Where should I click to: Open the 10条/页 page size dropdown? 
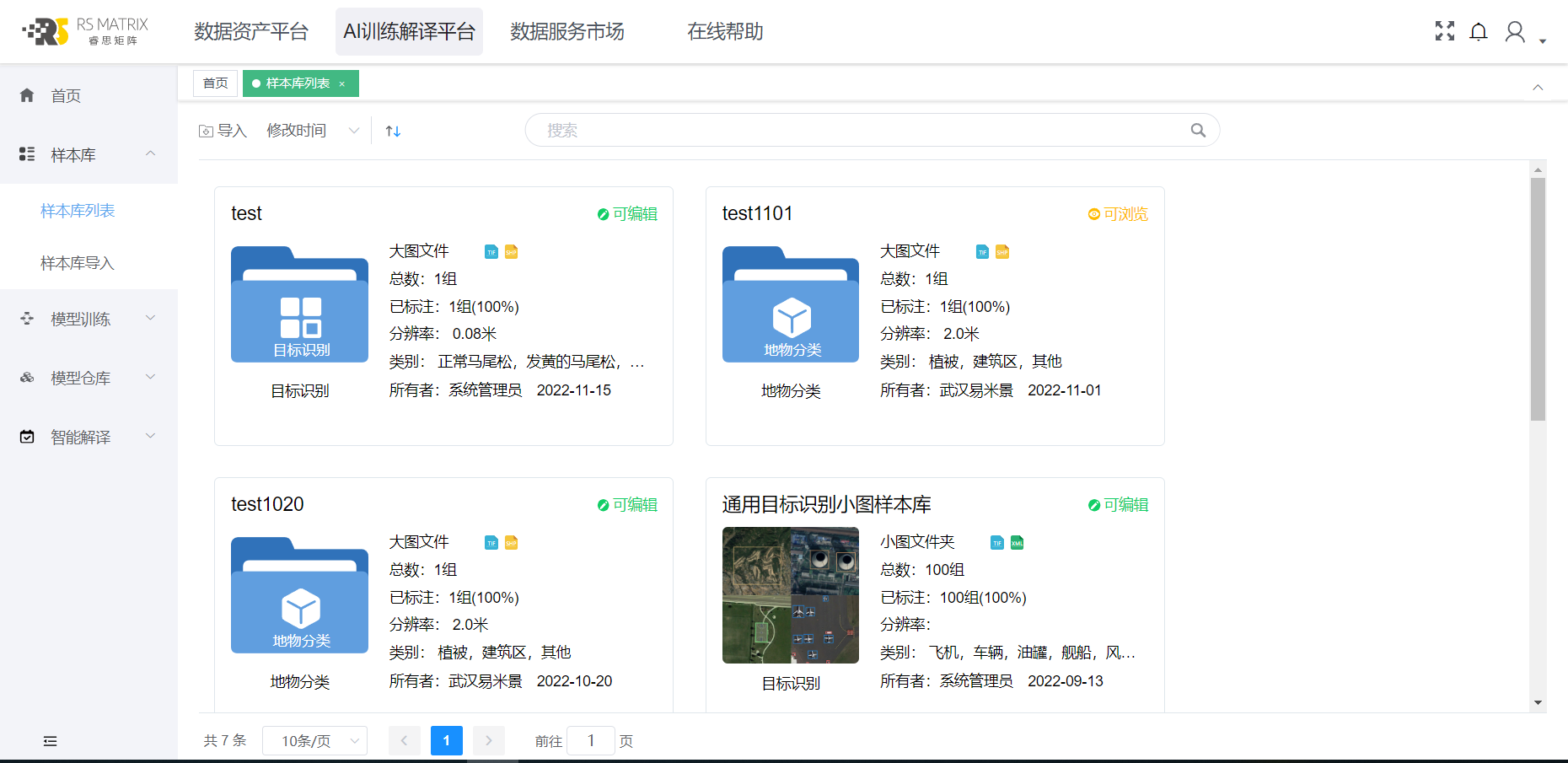[314, 741]
